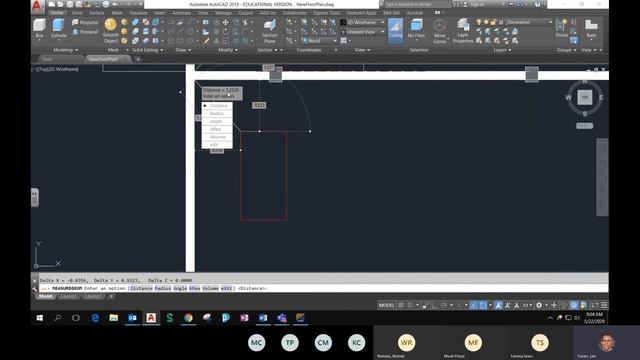
Task: Select the Extrude tool
Action: tap(59, 28)
